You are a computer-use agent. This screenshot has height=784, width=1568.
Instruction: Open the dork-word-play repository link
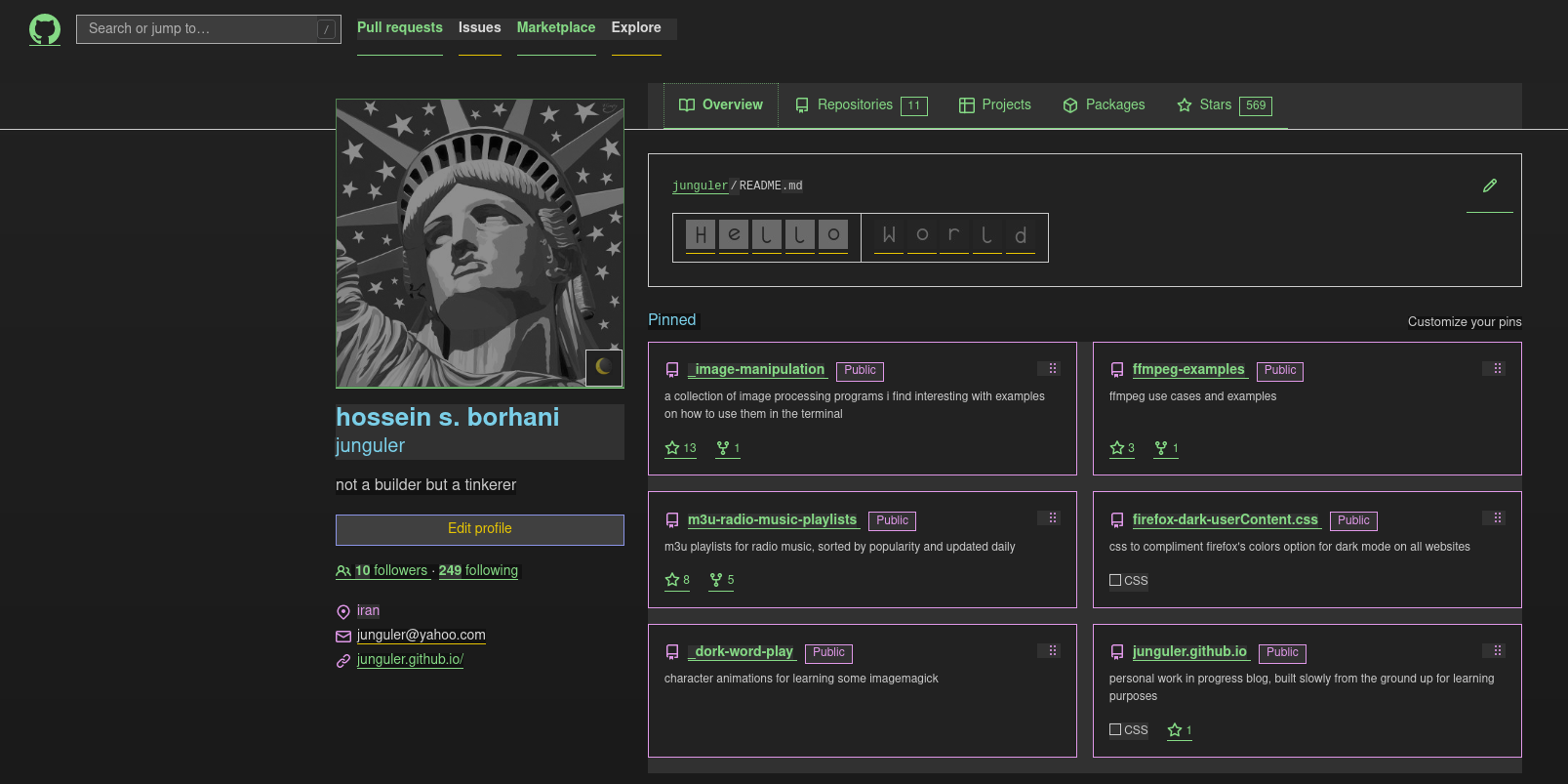(743, 651)
